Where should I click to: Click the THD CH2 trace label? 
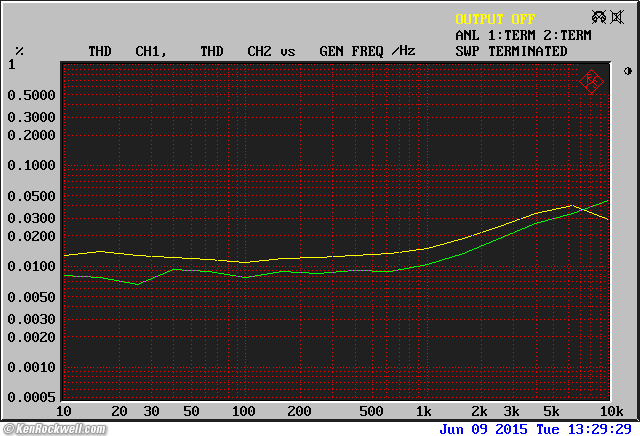(x=236, y=51)
